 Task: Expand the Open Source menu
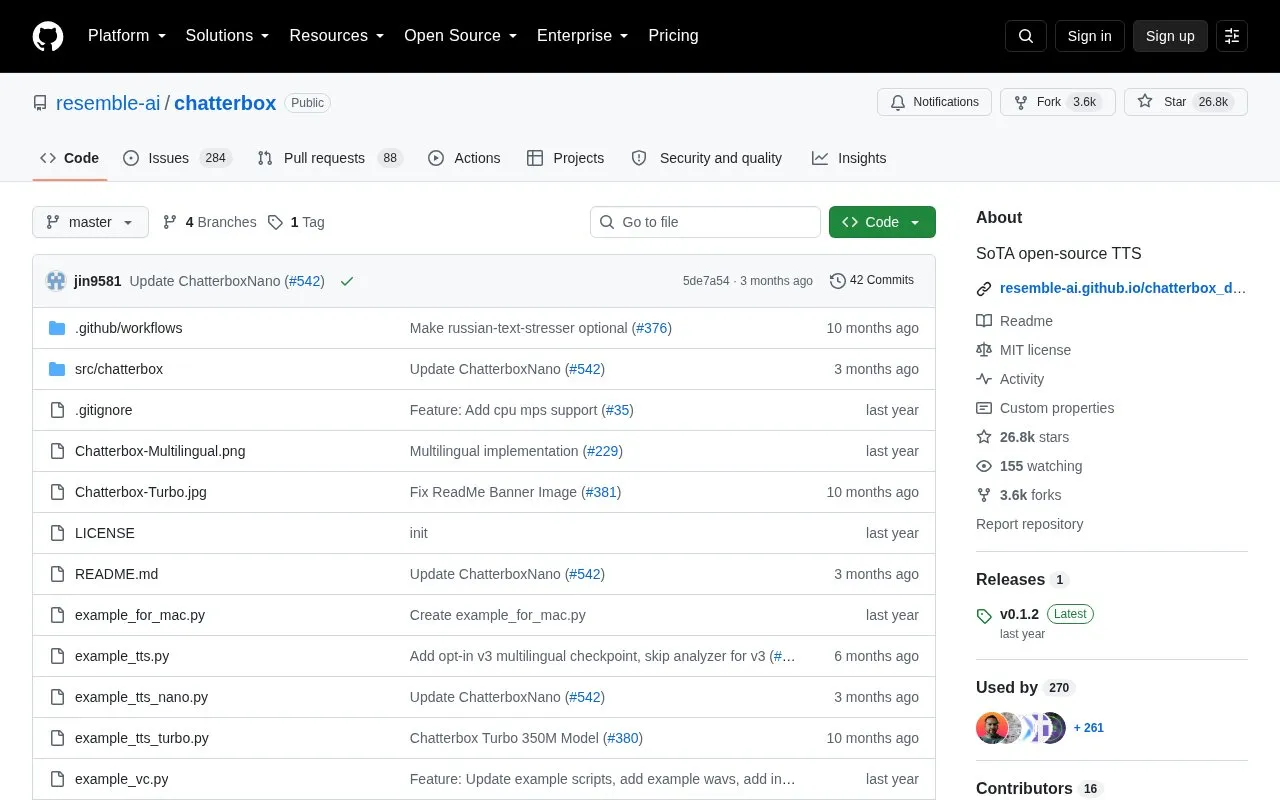pos(461,36)
